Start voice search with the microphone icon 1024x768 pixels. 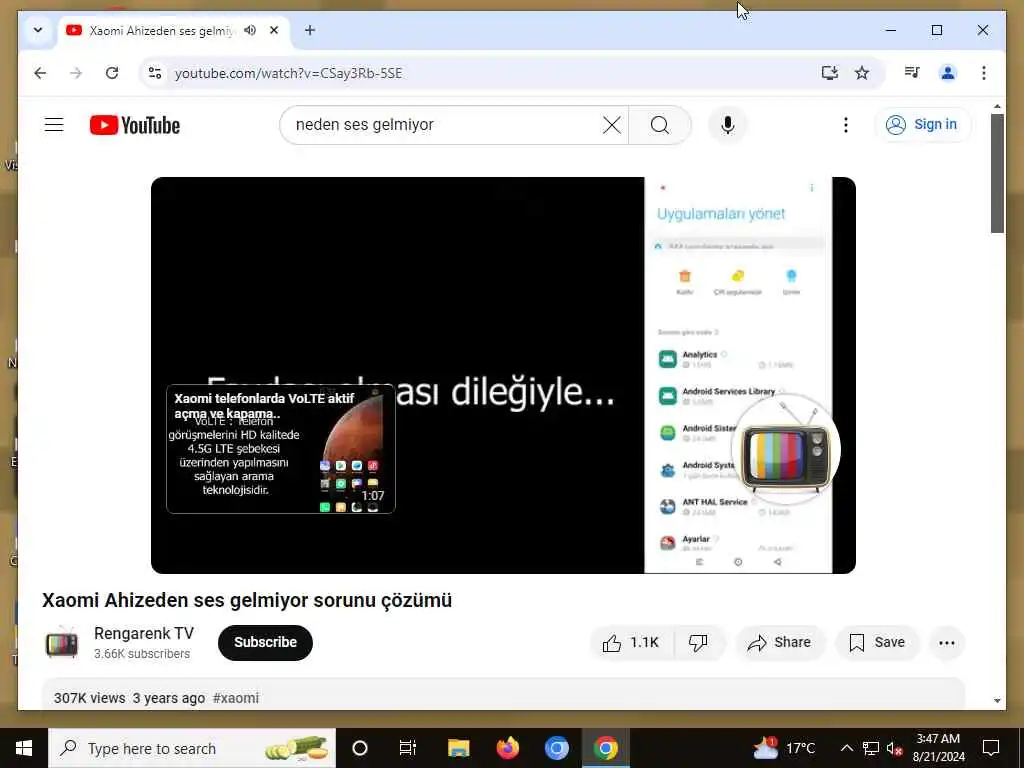click(x=728, y=125)
